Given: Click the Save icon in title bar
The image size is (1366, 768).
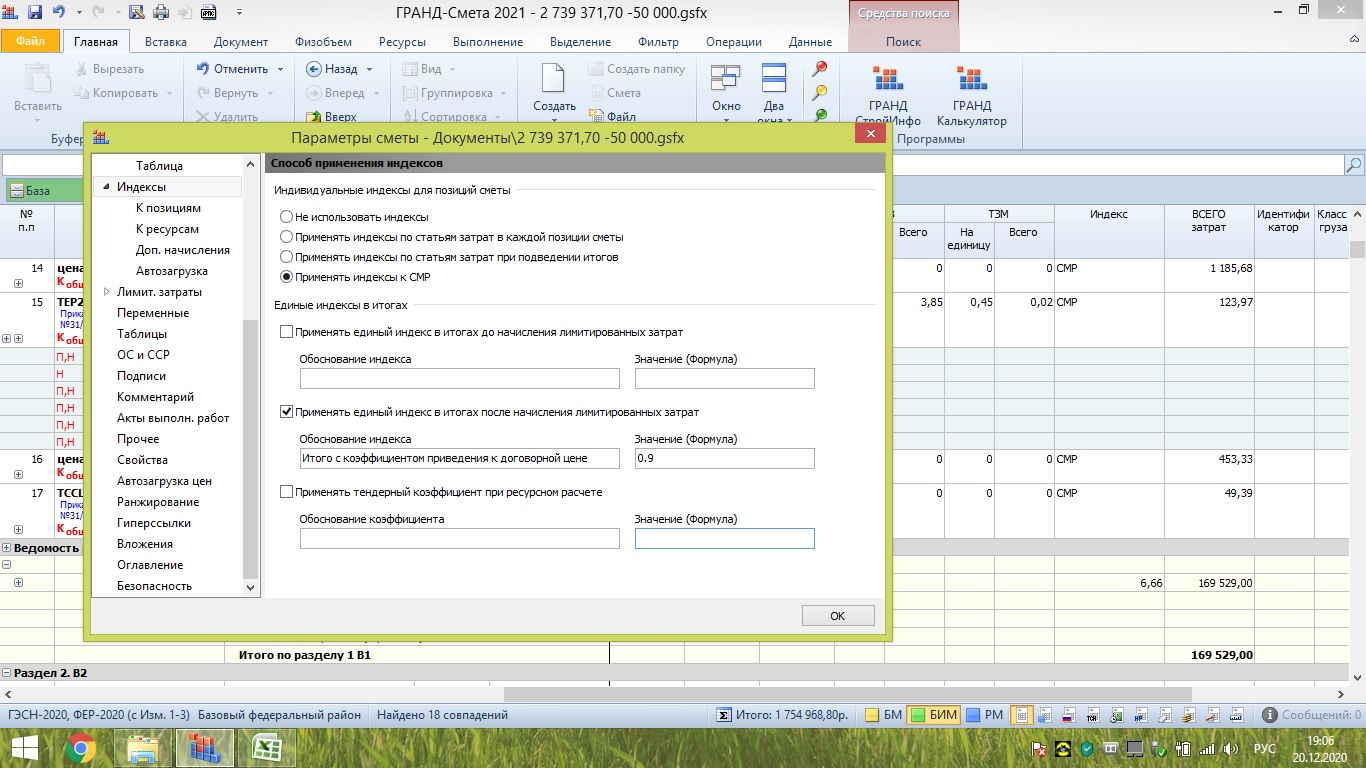Looking at the screenshot, I should pos(35,13).
